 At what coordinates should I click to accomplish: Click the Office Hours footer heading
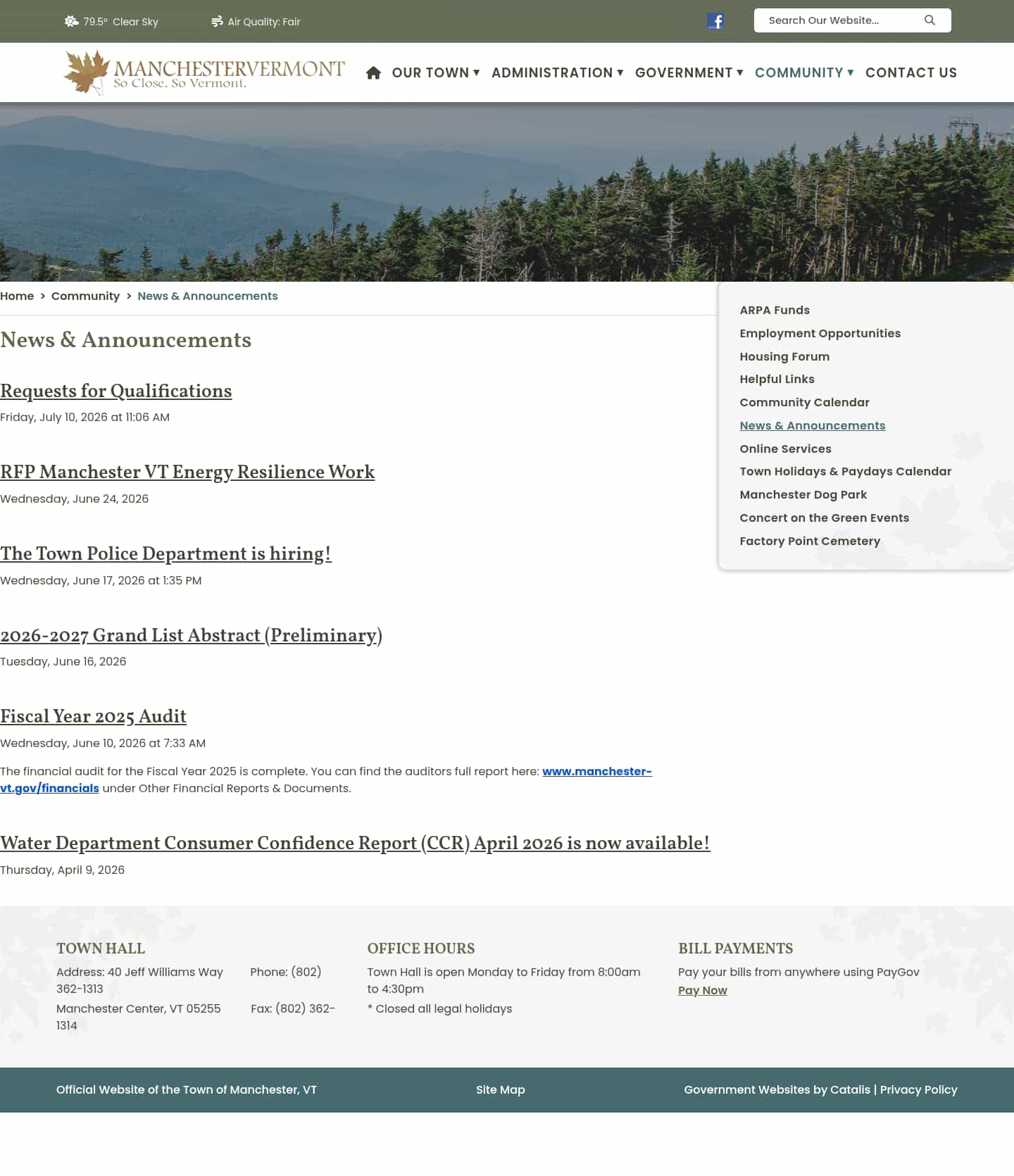pos(421,949)
